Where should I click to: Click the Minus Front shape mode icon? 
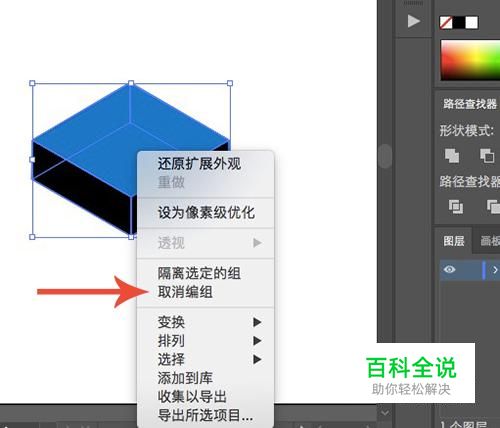487,155
